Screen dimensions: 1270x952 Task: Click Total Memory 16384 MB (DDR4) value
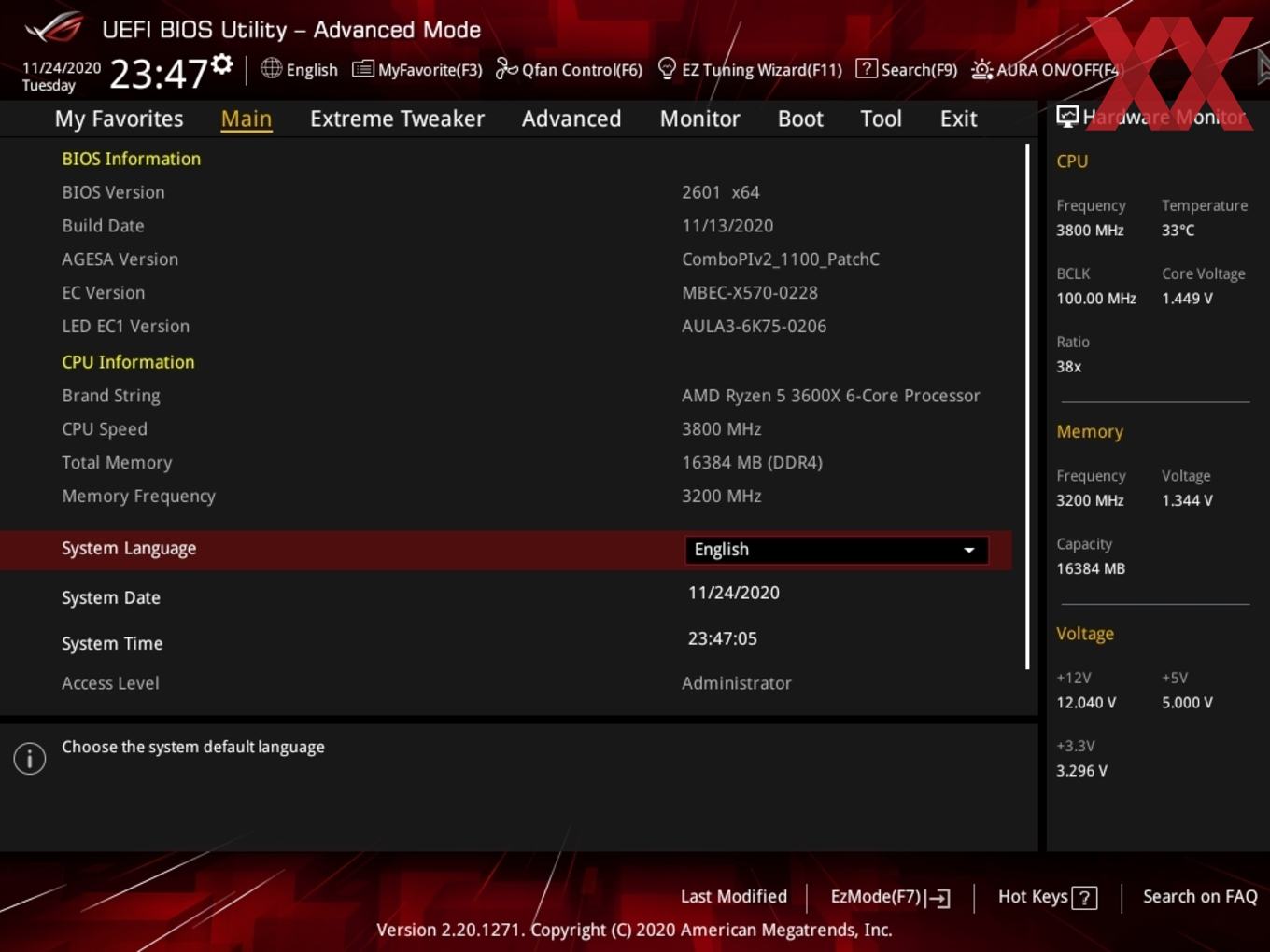click(x=753, y=463)
